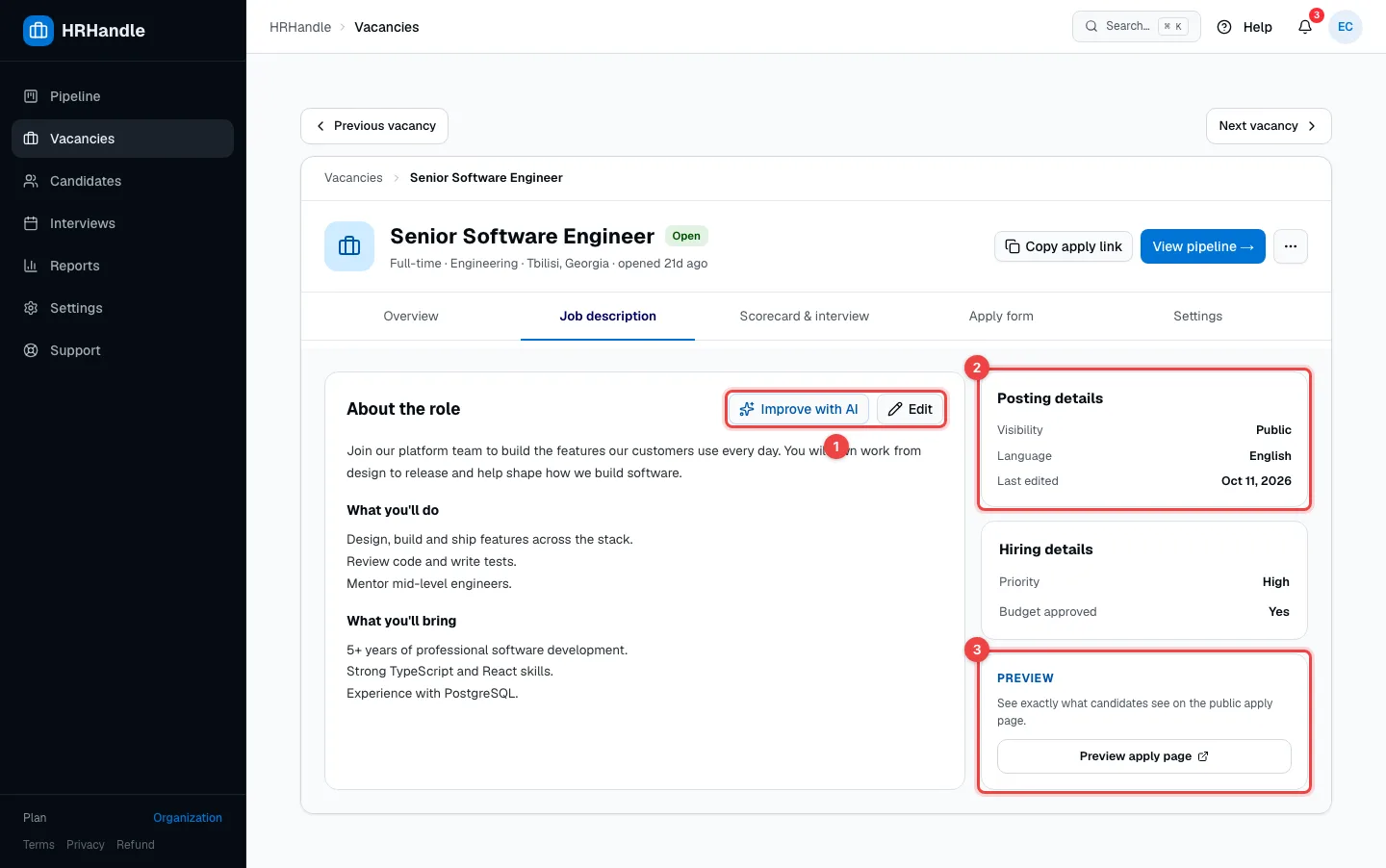
Task: Open Interviews in the sidebar
Action: click(x=122, y=223)
